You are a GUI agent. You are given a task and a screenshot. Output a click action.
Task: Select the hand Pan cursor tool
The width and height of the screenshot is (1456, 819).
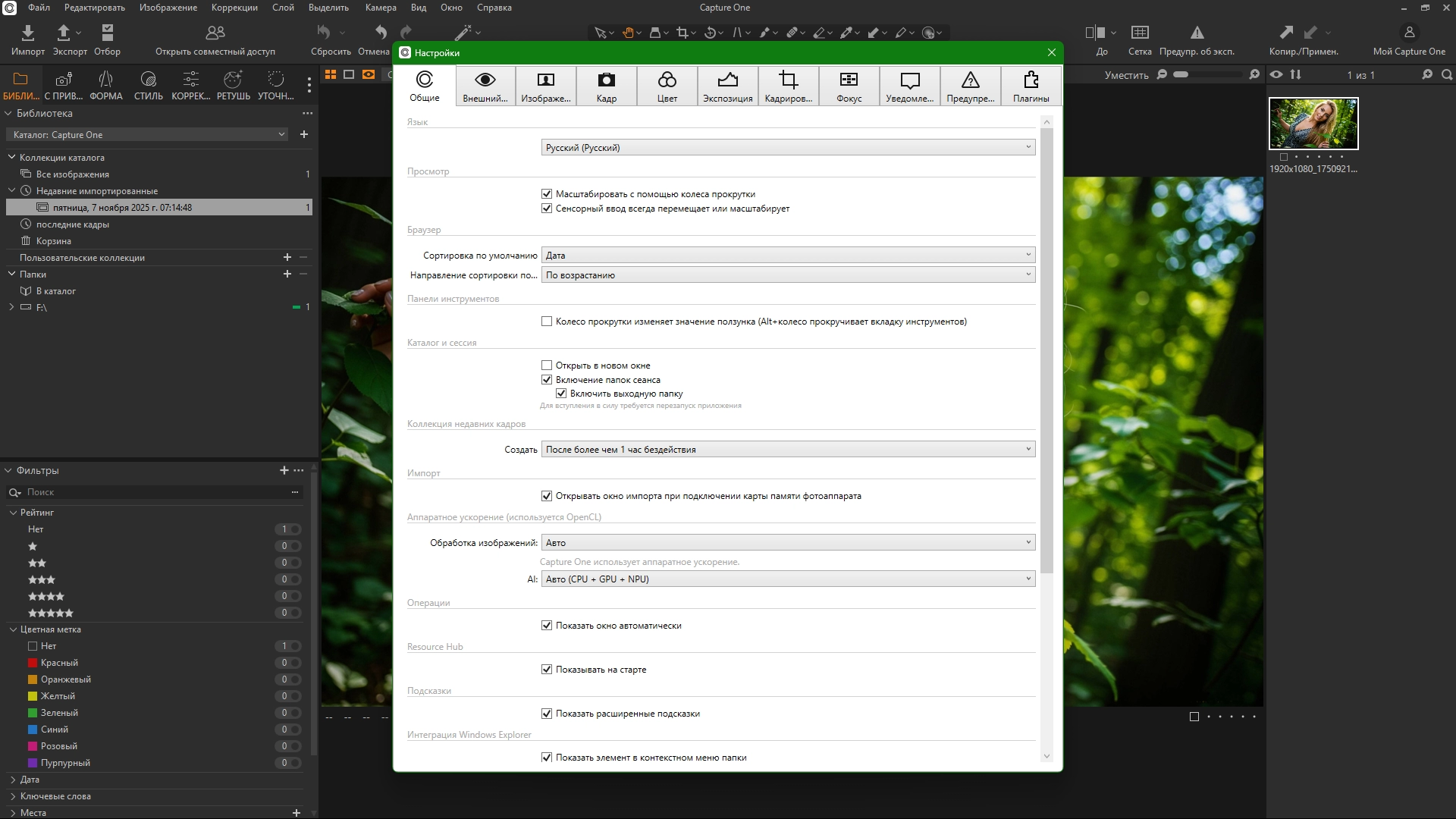(628, 33)
